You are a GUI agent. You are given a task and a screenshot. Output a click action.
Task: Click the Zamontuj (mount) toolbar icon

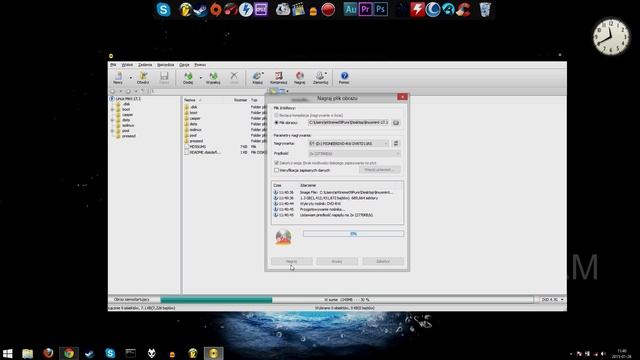click(320, 78)
